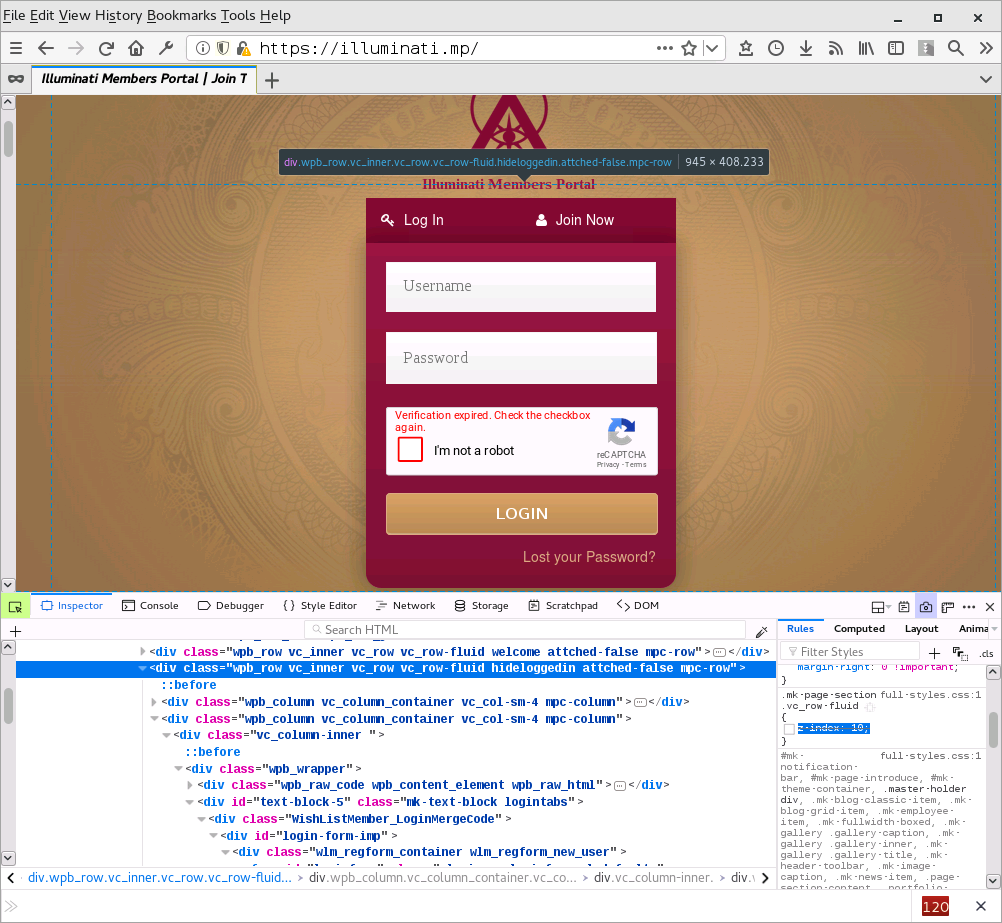The image size is (1002, 923).
Task: Check the I'm not a robot checkbox
Action: click(410, 449)
